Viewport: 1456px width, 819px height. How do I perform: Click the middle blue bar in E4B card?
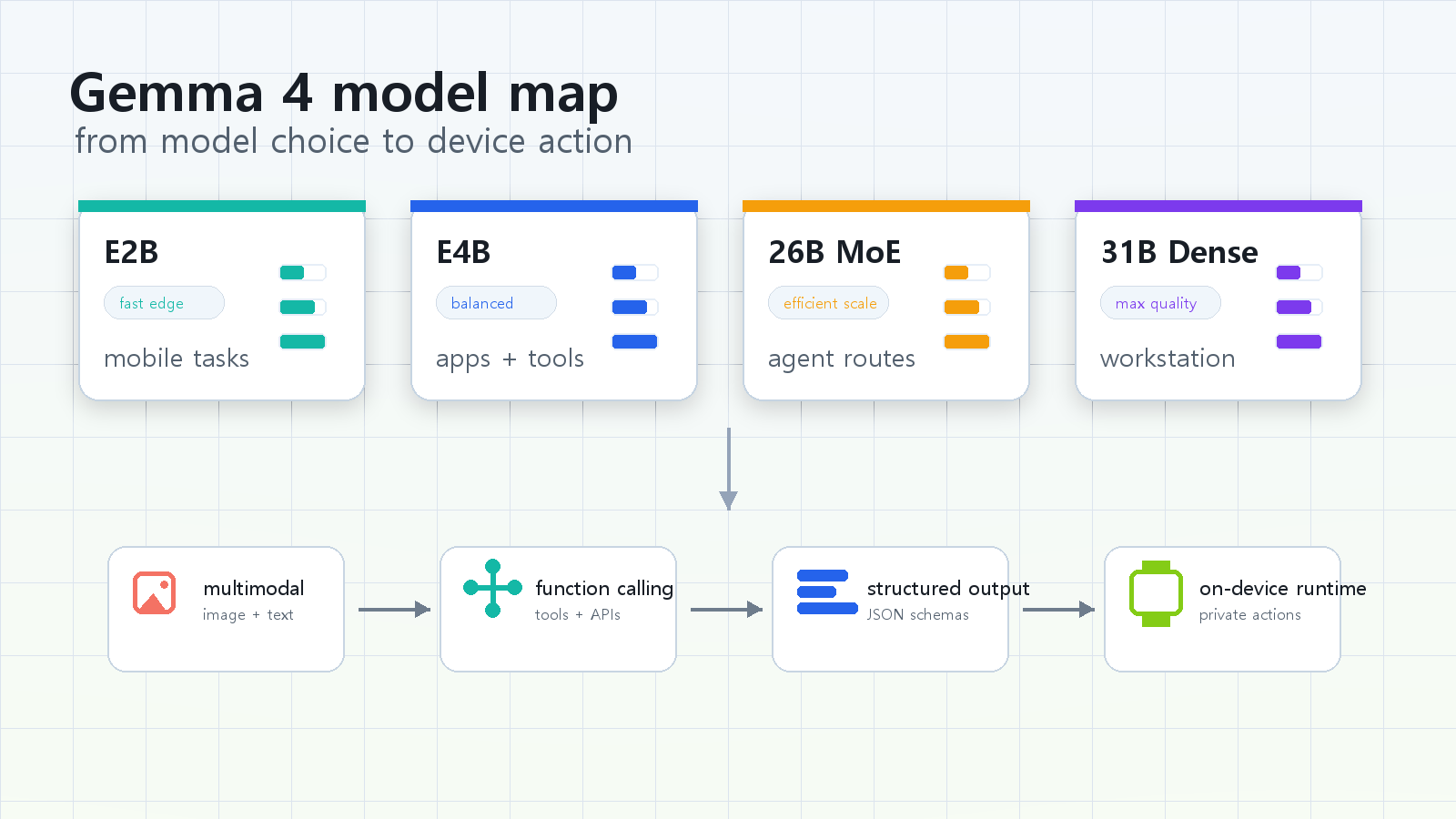(630, 307)
